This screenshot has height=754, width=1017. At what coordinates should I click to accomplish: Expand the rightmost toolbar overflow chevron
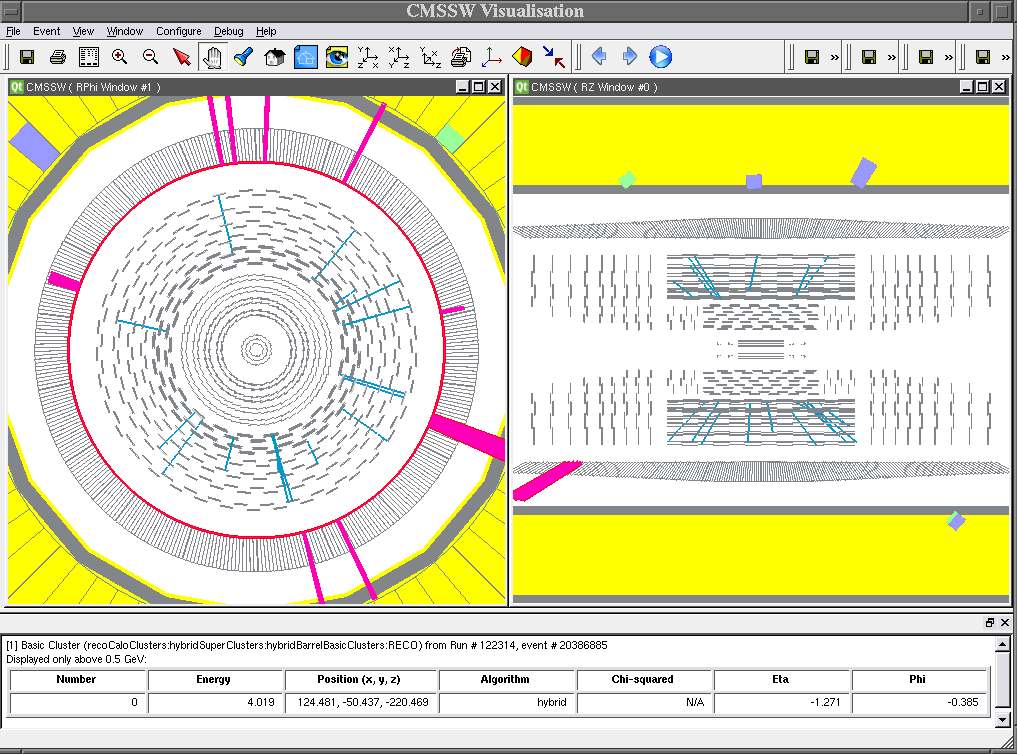coord(1006,57)
